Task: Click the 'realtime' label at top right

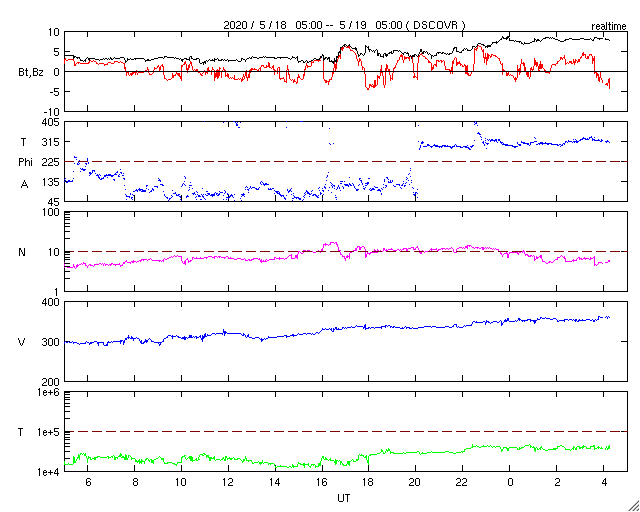Action: (x=609, y=27)
